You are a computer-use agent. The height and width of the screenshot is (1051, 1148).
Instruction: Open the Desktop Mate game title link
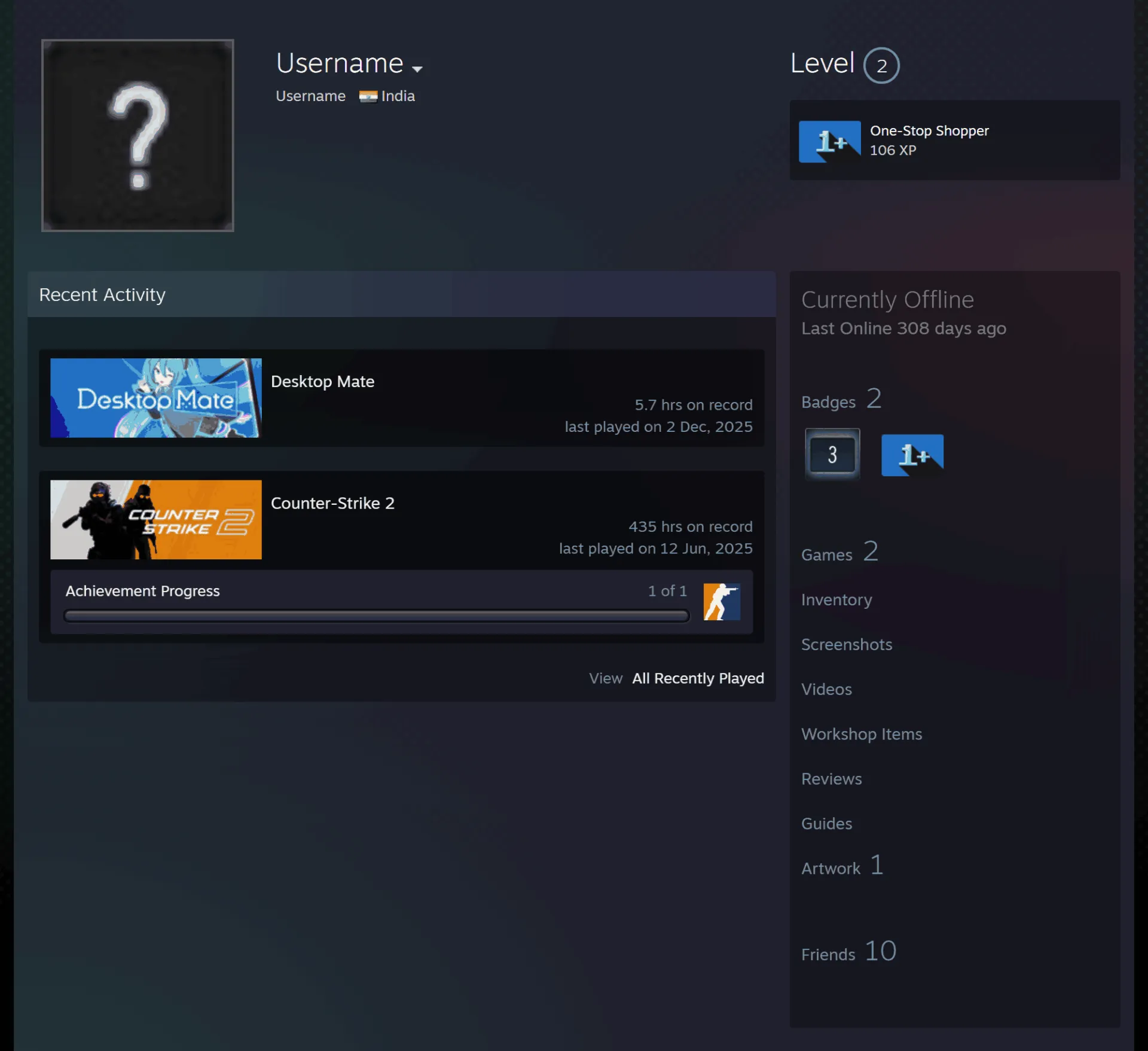(x=323, y=382)
